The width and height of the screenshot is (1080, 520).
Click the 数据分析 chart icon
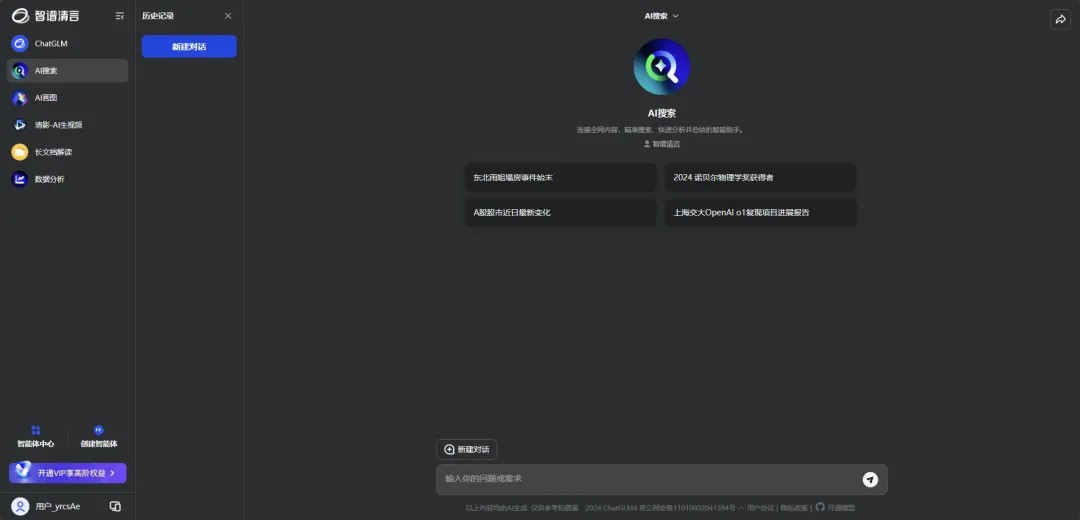click(20, 179)
